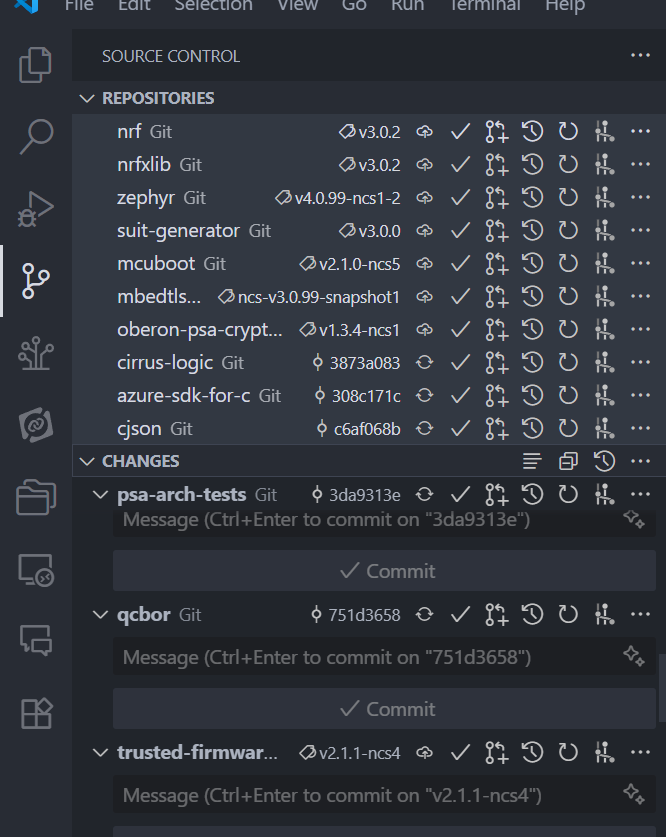Screen dimensions: 666x837
Task: Open the Terminal menu
Action: 485,5
